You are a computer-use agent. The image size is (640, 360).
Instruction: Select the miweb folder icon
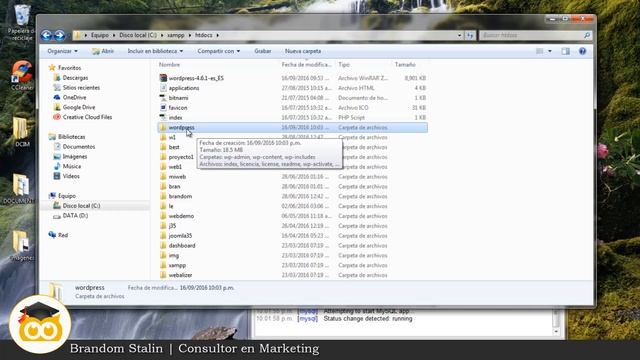(163, 177)
